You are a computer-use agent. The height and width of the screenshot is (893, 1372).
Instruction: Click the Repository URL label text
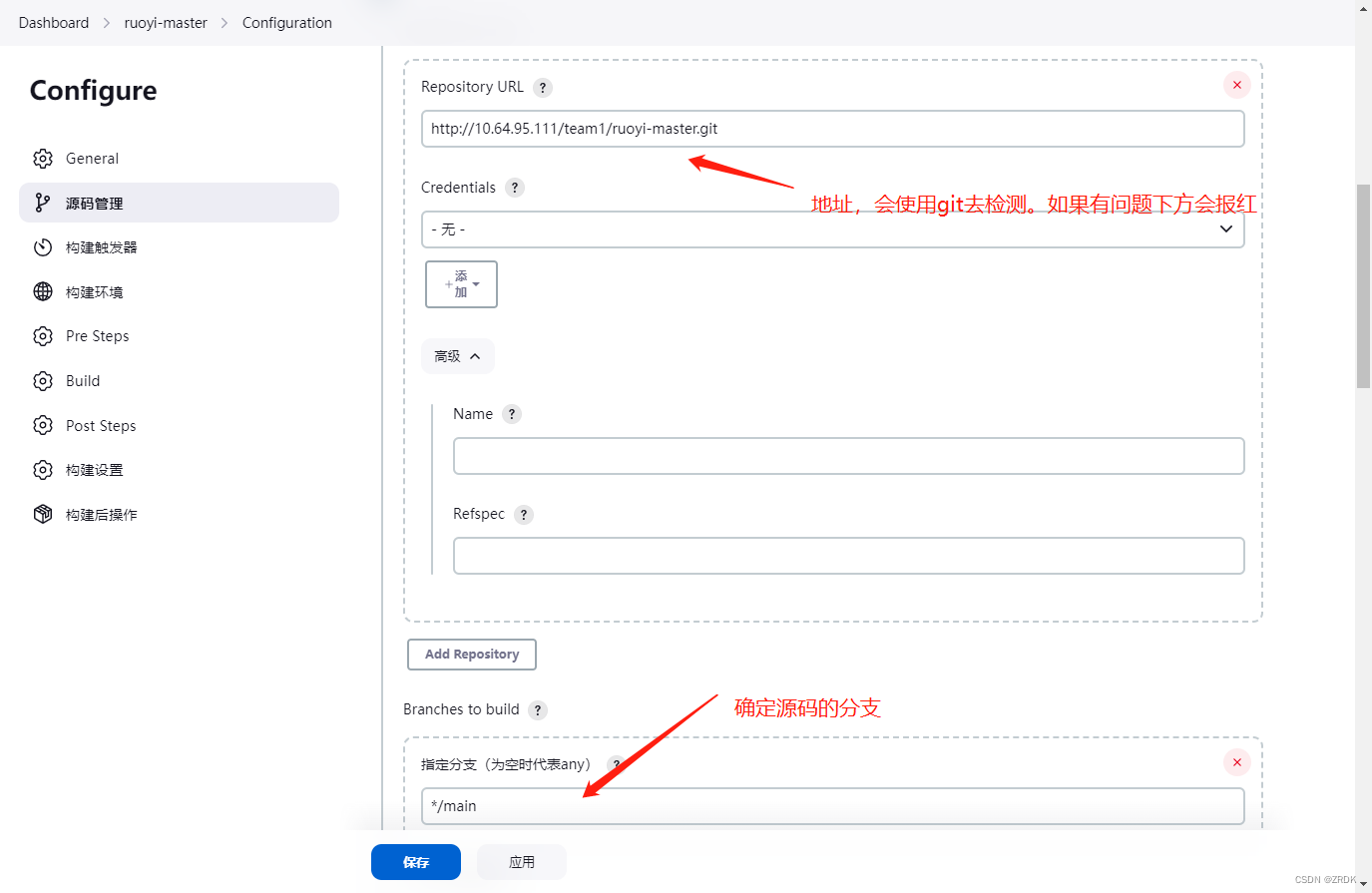(472, 87)
